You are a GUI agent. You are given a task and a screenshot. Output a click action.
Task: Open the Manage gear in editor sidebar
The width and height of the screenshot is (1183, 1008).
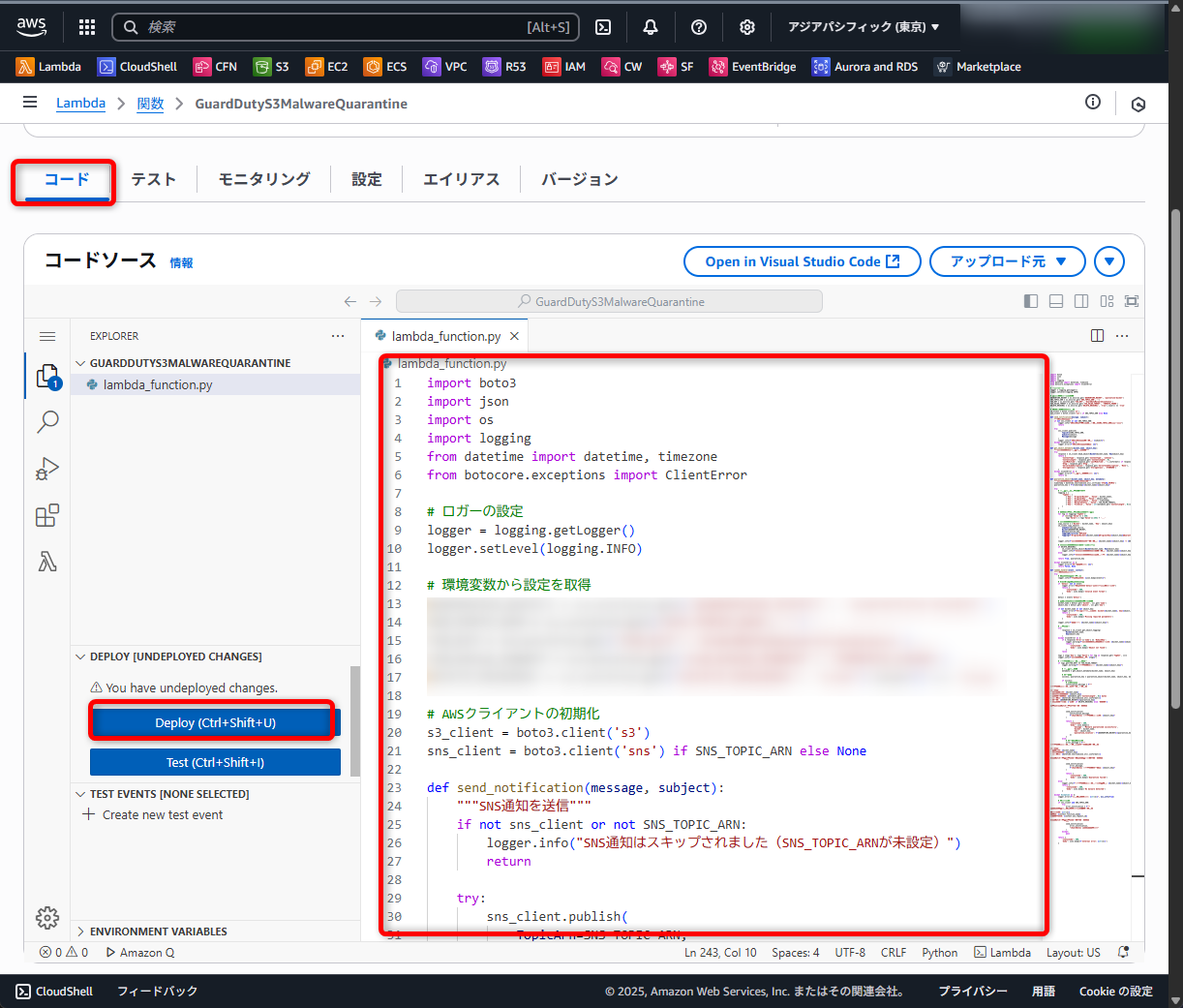tap(47, 917)
